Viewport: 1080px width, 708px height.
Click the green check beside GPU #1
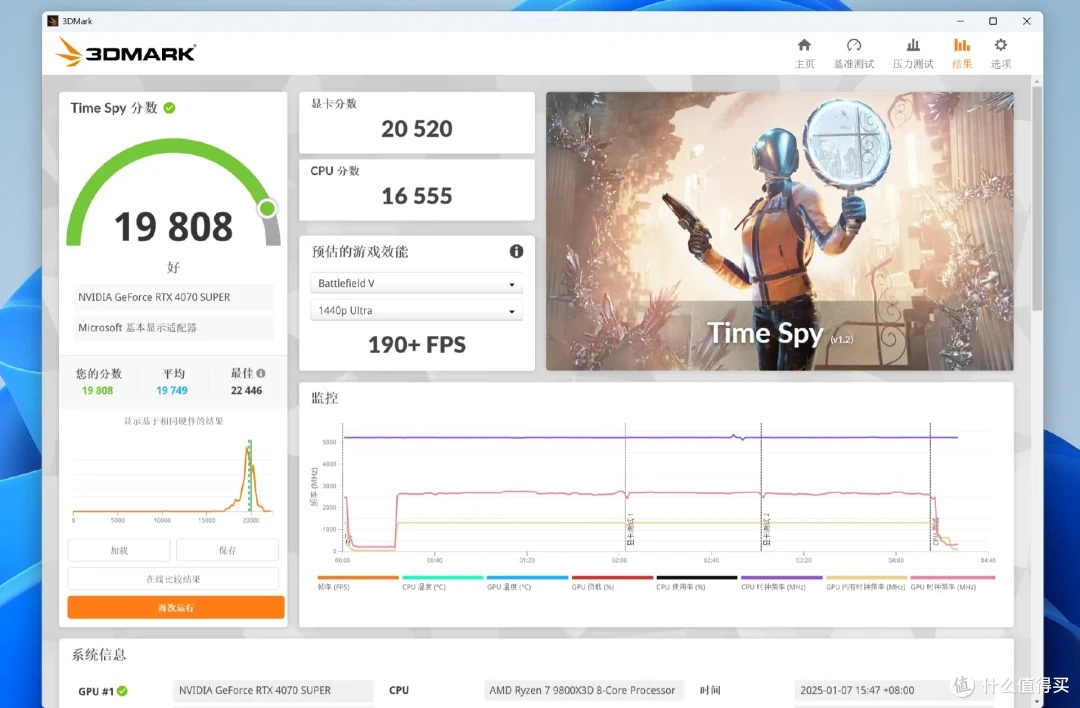tap(123, 691)
